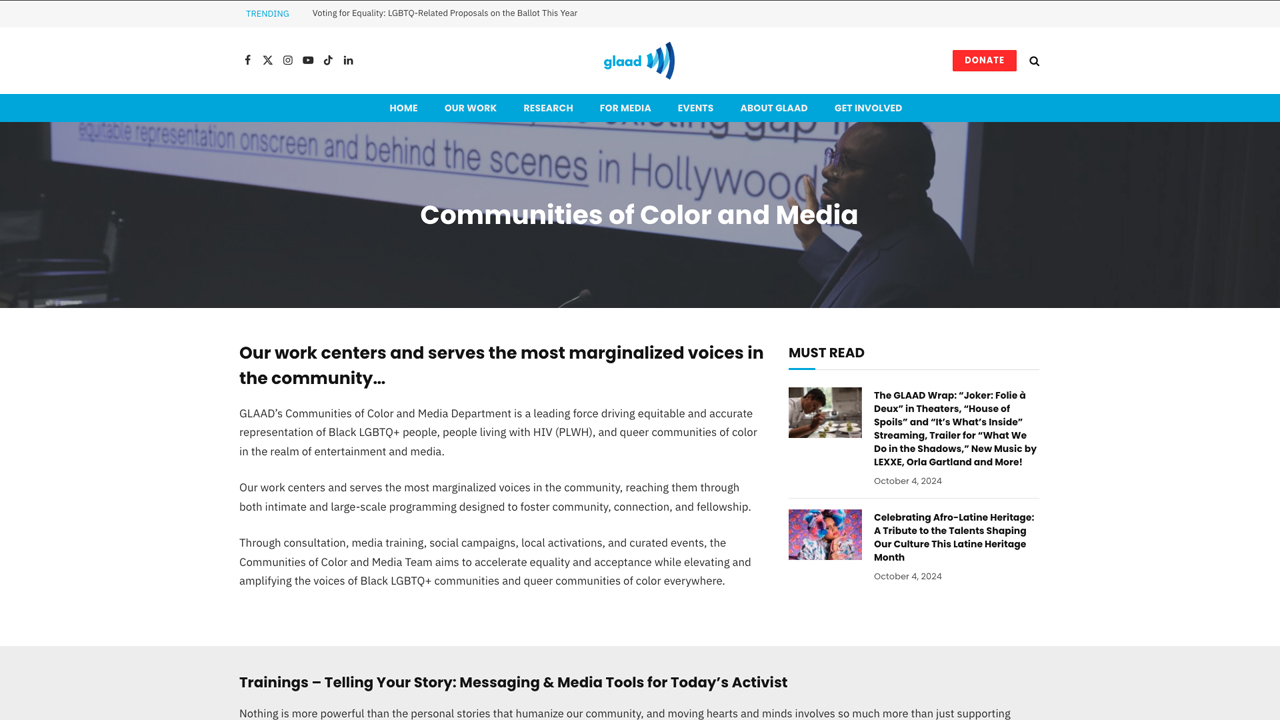Viewport: 1280px width, 720px height.
Task: Expand the FOR MEDIA menu
Action: (625, 108)
